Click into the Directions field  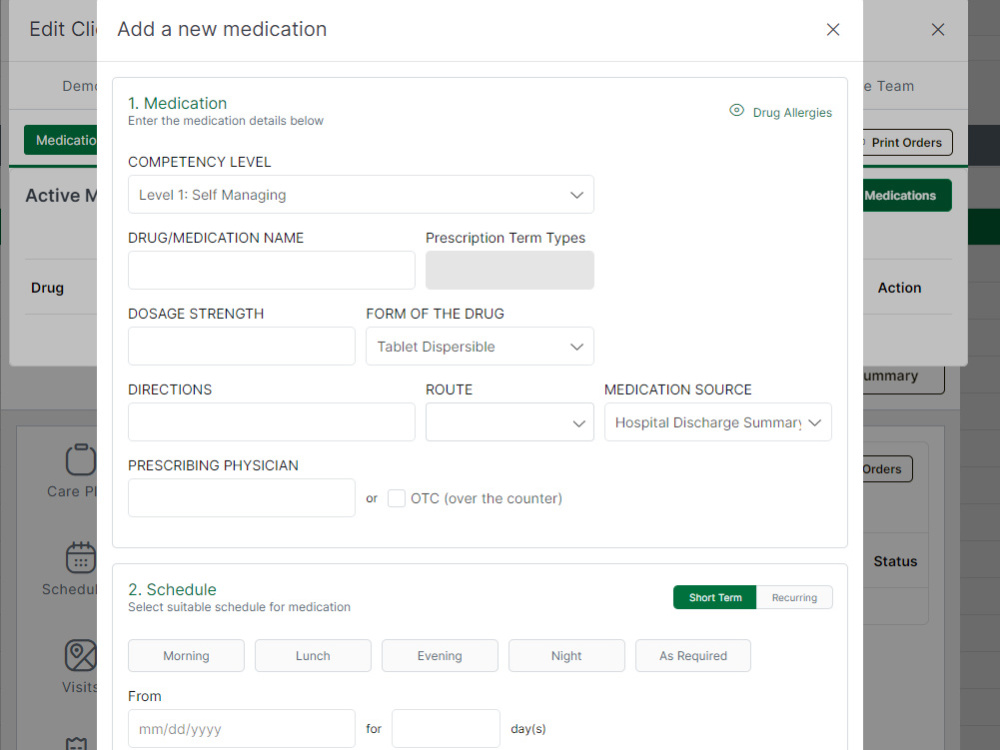271,422
